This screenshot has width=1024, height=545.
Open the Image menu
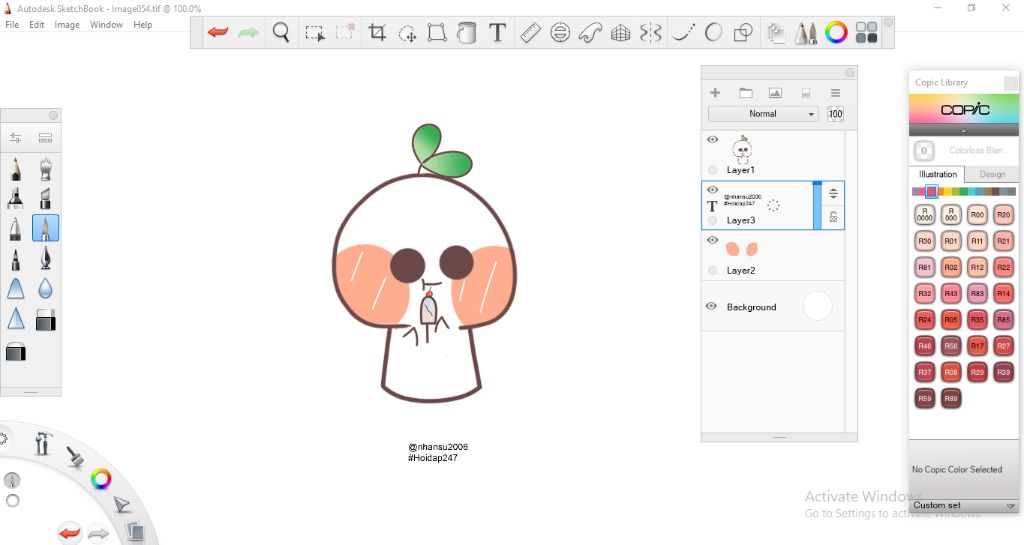[x=67, y=24]
